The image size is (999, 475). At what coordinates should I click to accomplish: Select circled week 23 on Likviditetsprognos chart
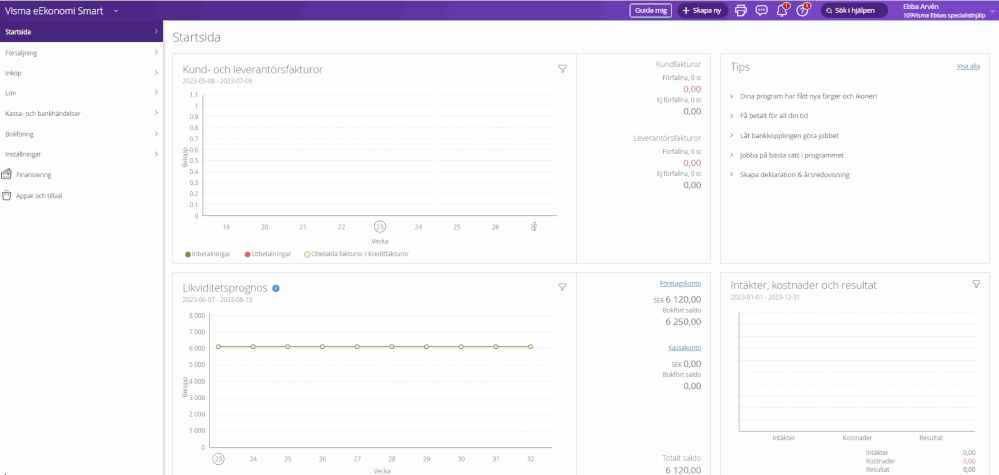[219, 458]
